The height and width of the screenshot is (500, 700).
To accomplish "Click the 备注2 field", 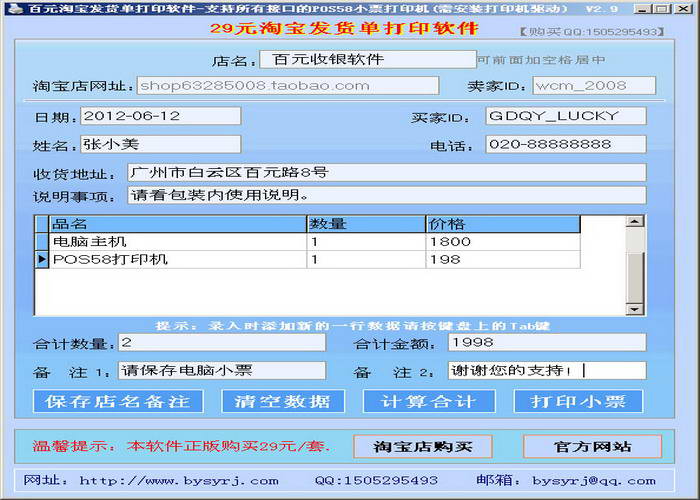I will (x=547, y=371).
